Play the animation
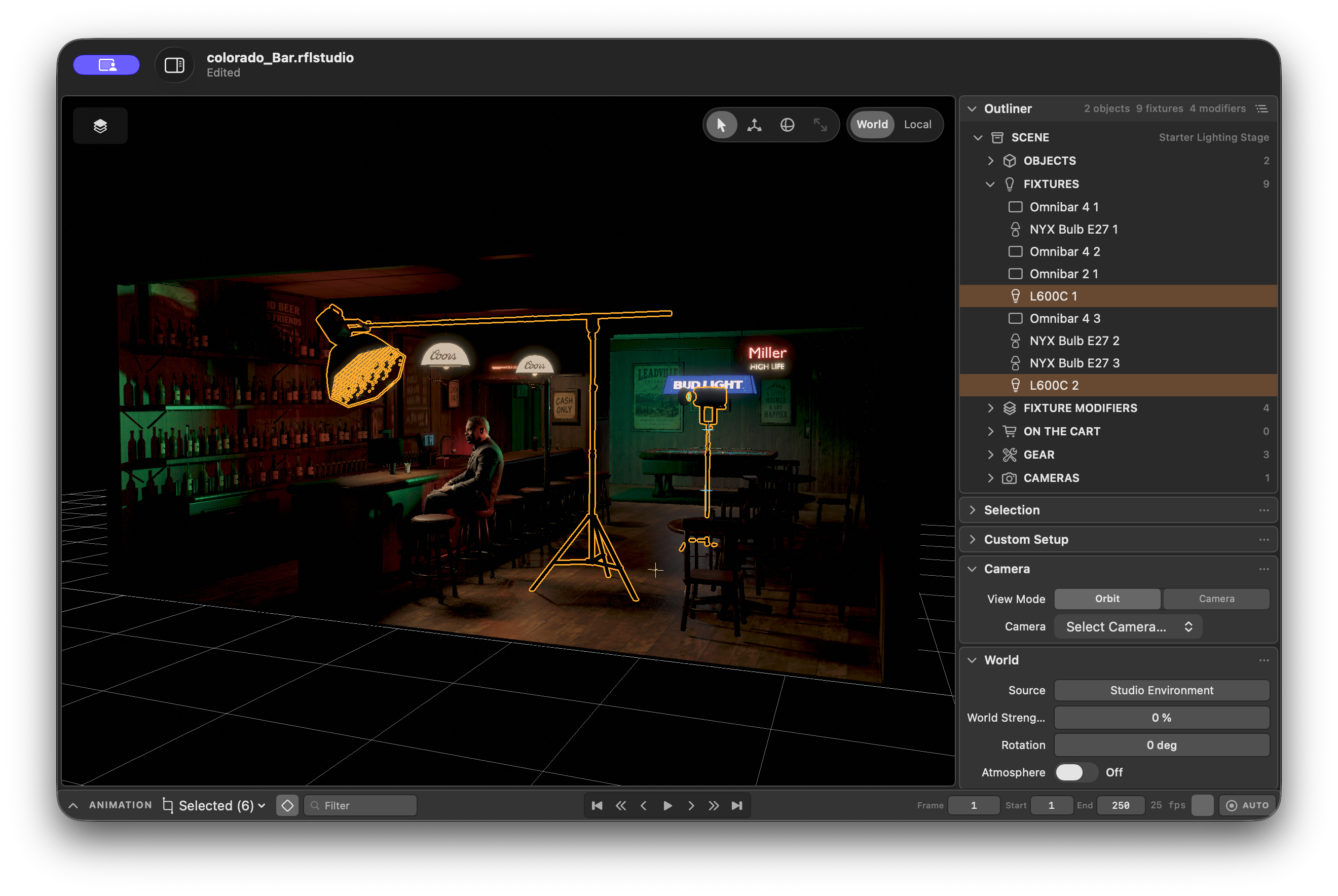Image resolution: width=1338 pixels, height=896 pixels. [667, 805]
